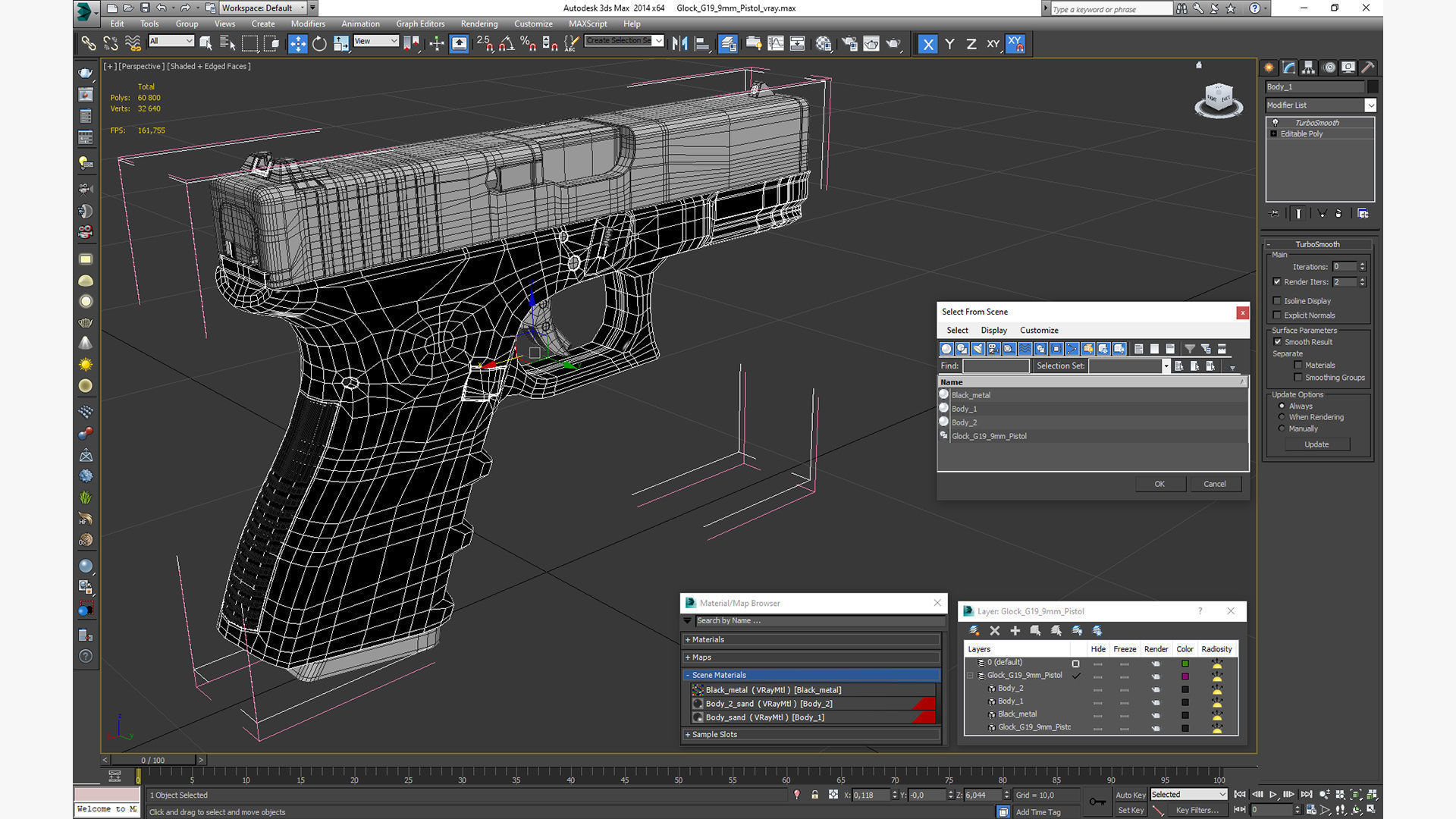
Task: Toggle Display Lights filter in Select From Scene
Action: (x=977, y=349)
